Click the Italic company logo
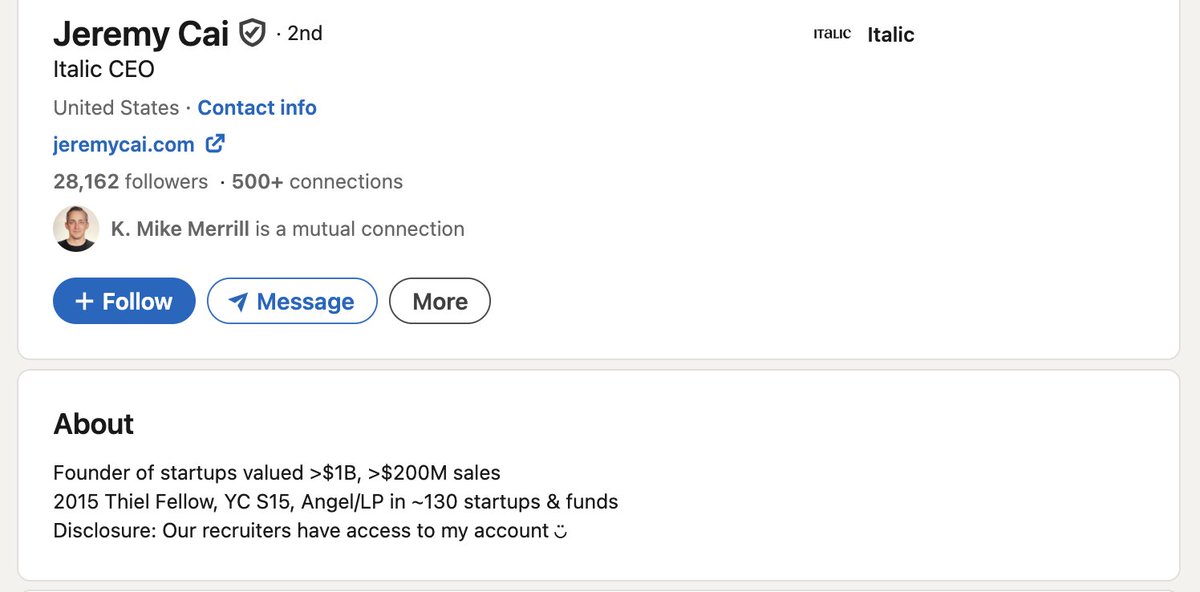Image resolution: width=1200 pixels, height=592 pixels. point(832,34)
